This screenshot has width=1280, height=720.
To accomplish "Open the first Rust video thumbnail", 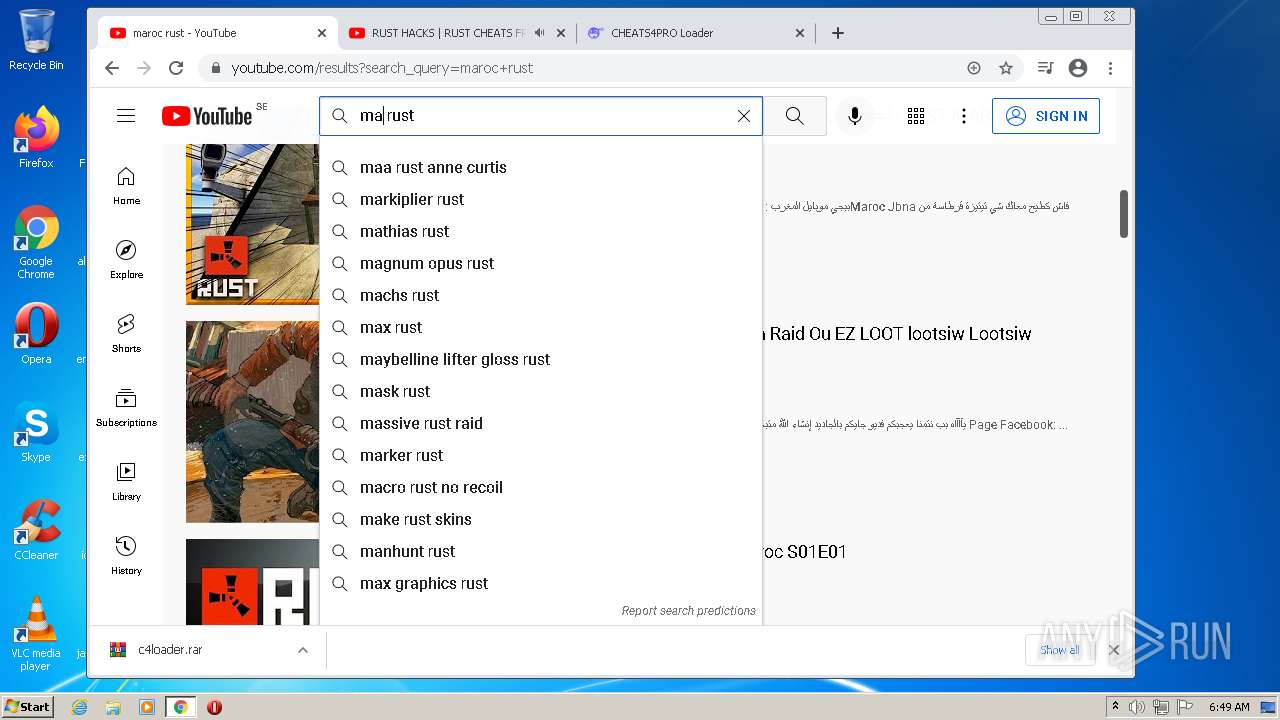I will click(x=252, y=224).
